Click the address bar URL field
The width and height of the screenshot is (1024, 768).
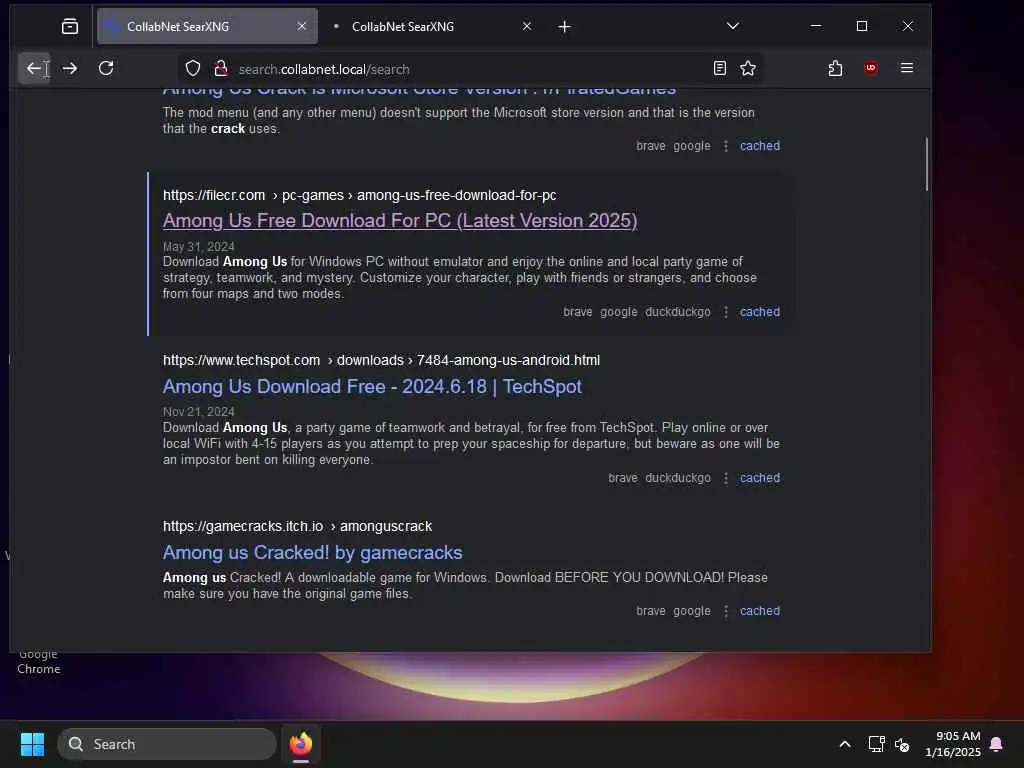(470, 69)
